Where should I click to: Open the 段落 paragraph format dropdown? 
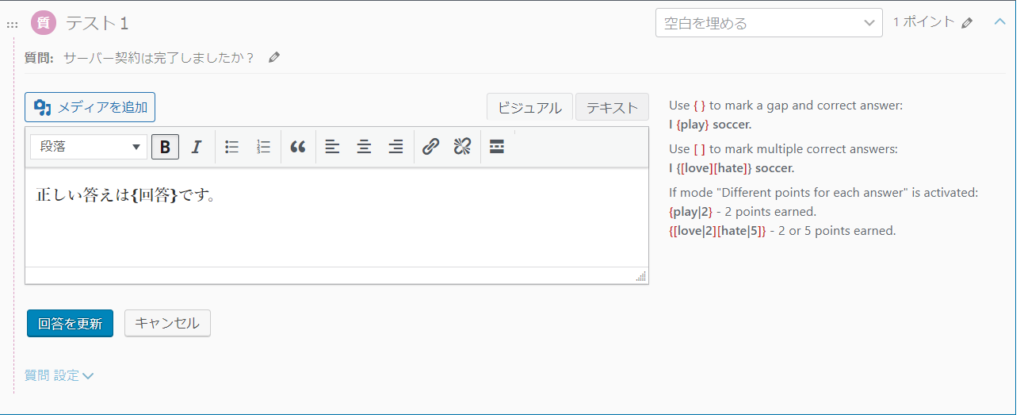[89, 147]
